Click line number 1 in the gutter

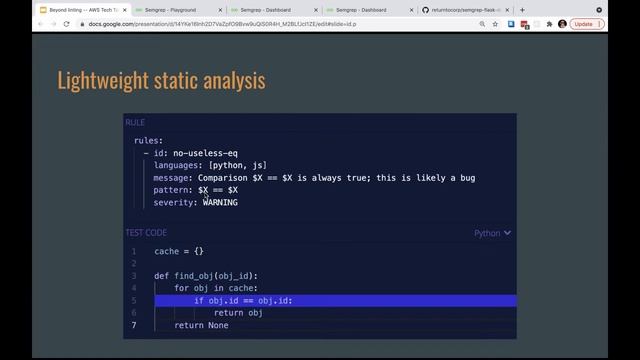[x=133, y=251]
